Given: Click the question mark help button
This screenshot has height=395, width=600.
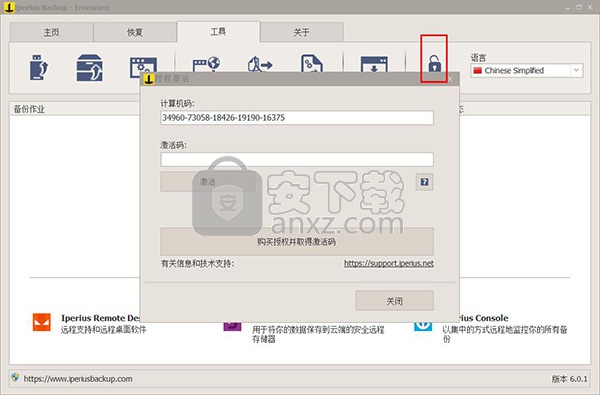Looking at the screenshot, I should coord(424,182).
